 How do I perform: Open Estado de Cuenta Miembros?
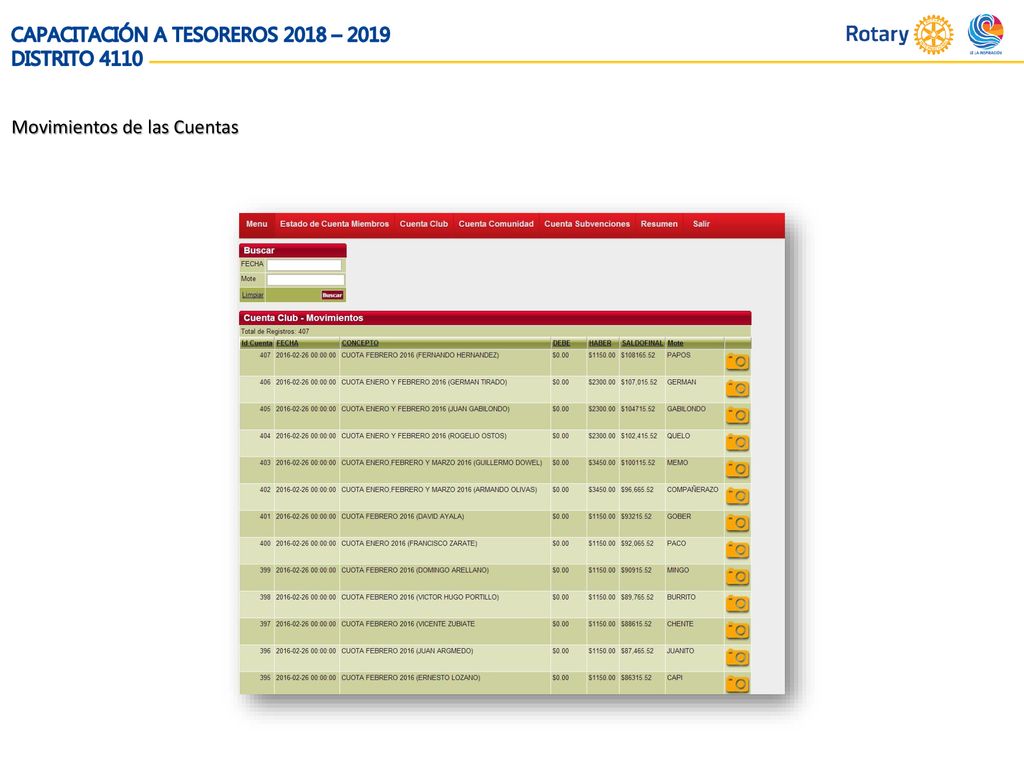[334, 224]
